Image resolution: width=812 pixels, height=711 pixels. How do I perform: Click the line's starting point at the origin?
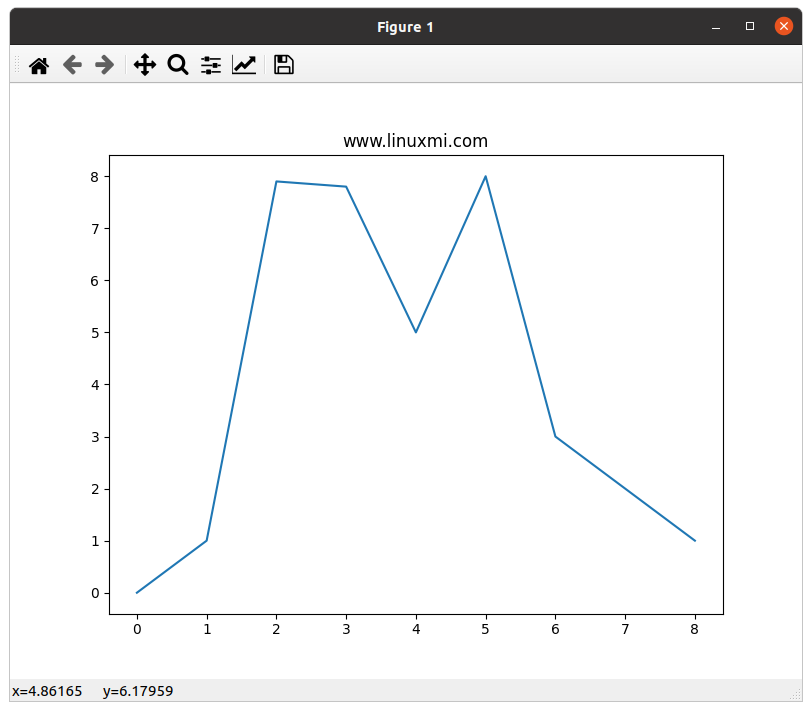(x=137, y=593)
